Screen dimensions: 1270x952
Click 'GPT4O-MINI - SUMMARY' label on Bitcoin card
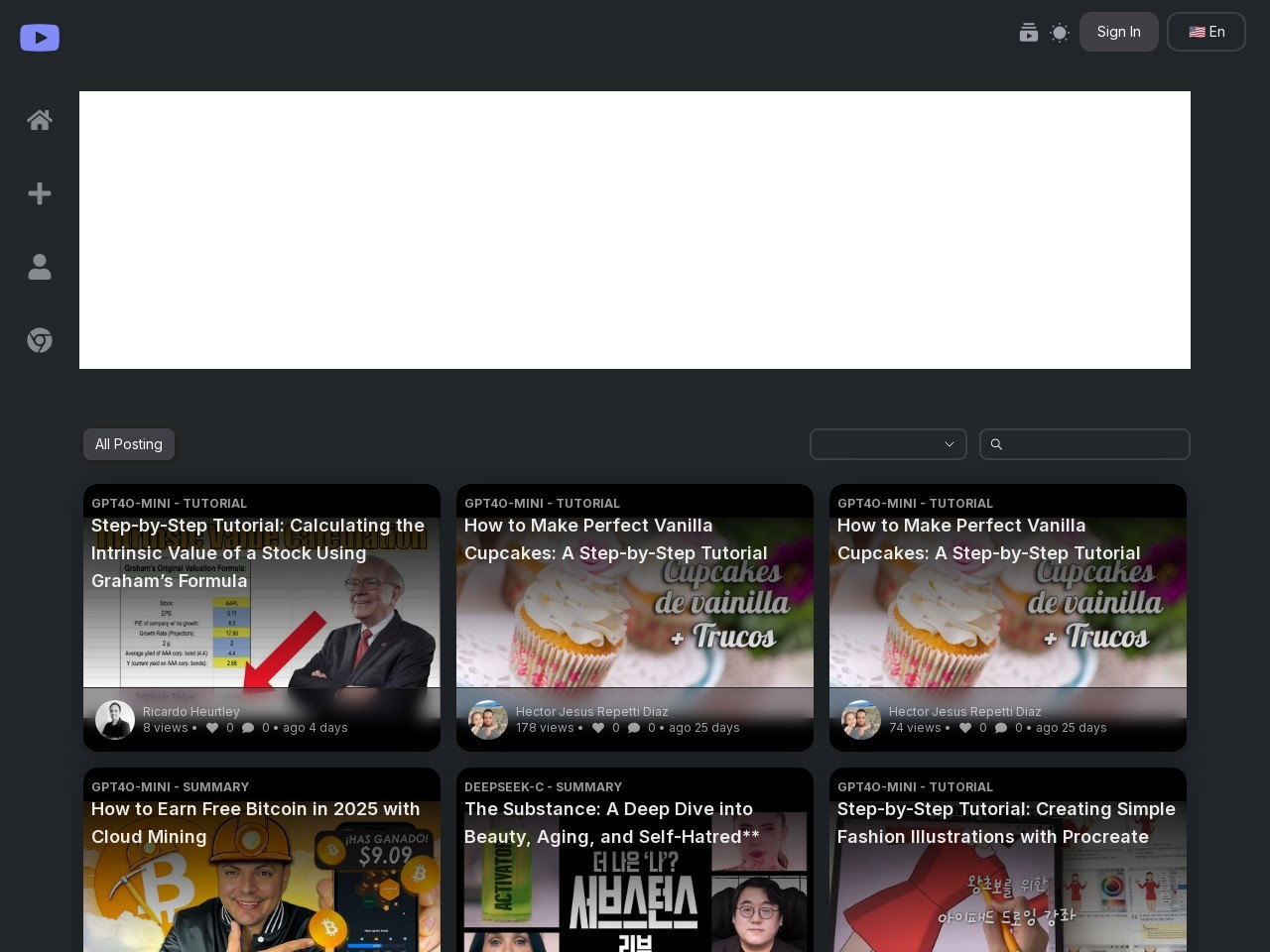tap(171, 787)
